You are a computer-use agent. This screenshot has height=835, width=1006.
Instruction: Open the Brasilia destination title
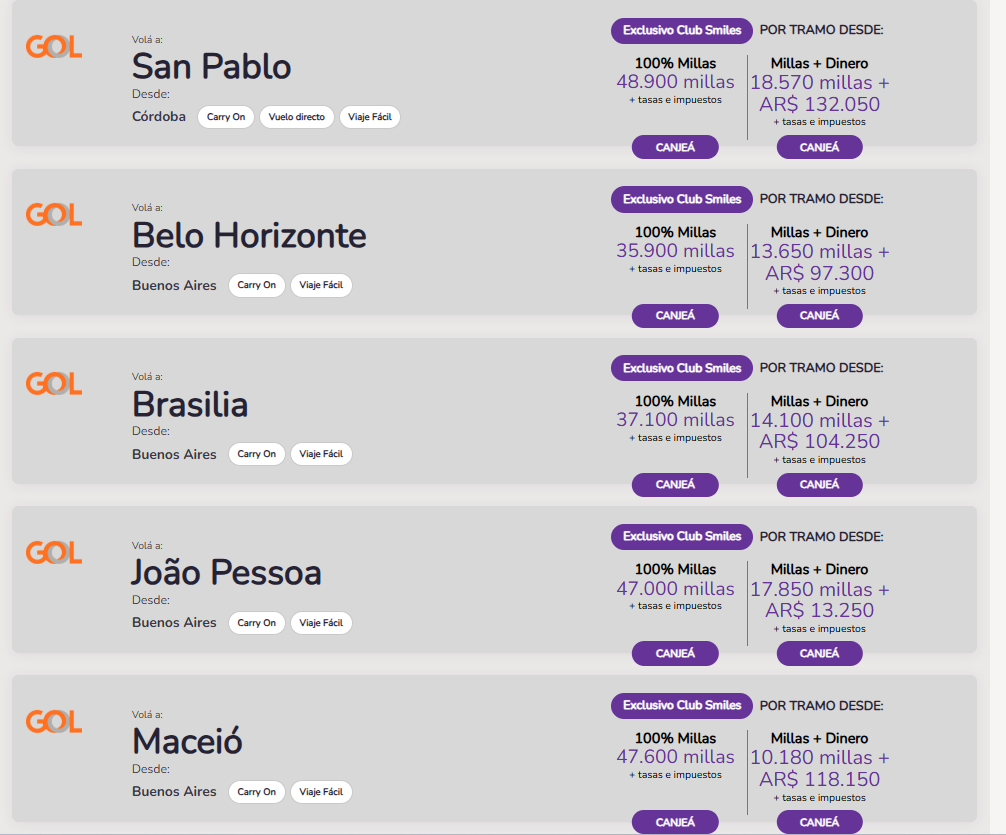pyautogui.click(x=190, y=404)
